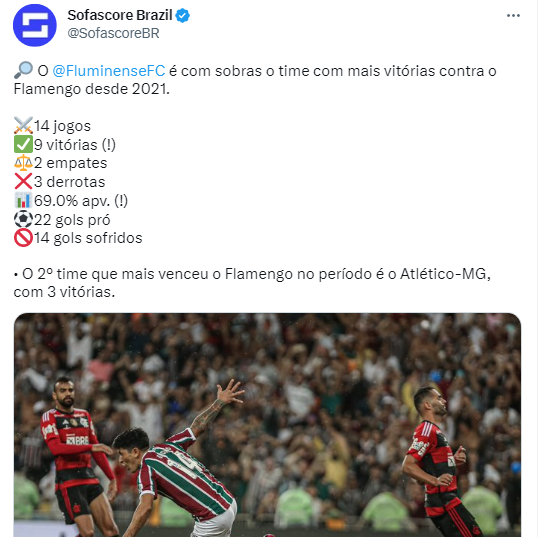This screenshot has width=542, height=537.
Task: Click the crossed swords emoji by 14 jogos
Action: pos(23,125)
